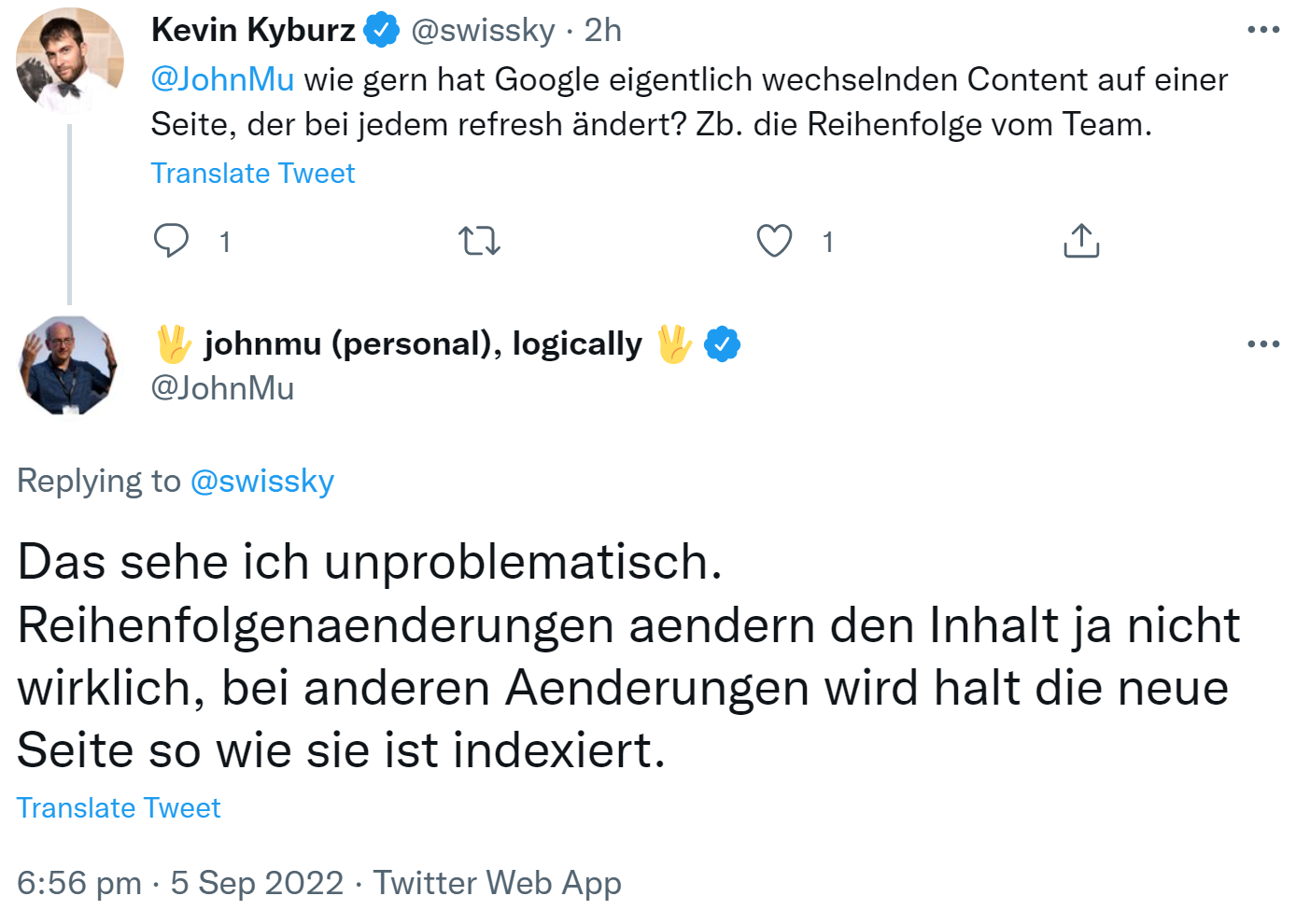The image size is (1296, 924).
Task: Click the reply count on Kevin's tweet
Action: 224,241
